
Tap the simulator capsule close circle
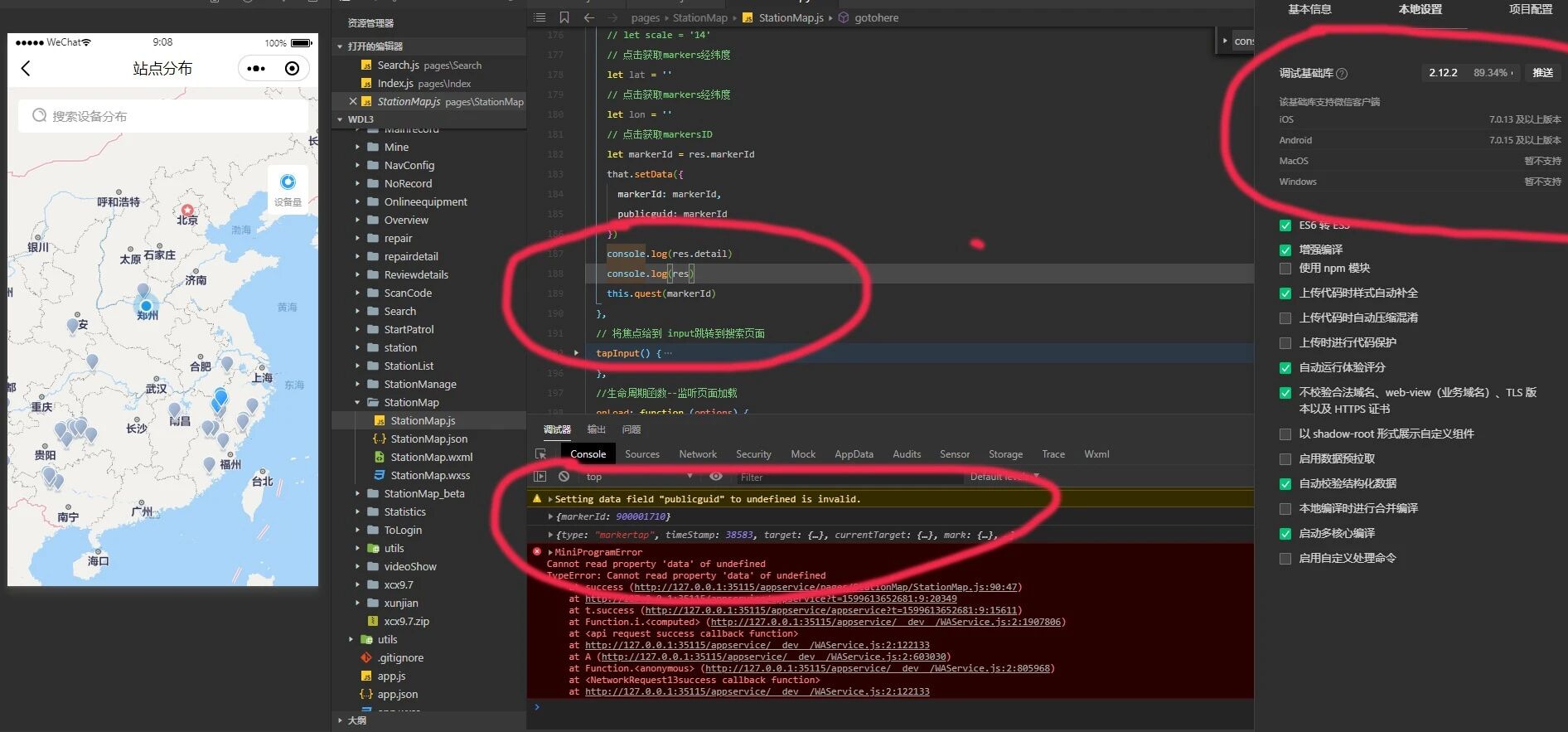coord(292,69)
